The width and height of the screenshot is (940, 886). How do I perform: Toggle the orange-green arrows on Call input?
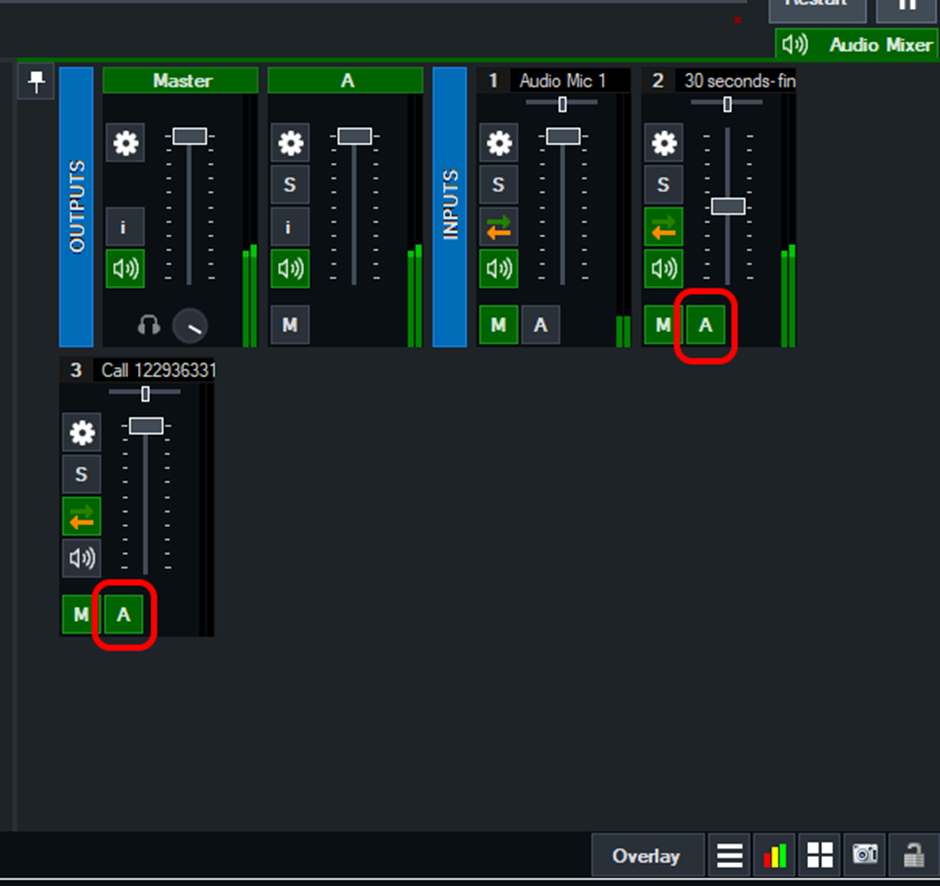coord(82,517)
